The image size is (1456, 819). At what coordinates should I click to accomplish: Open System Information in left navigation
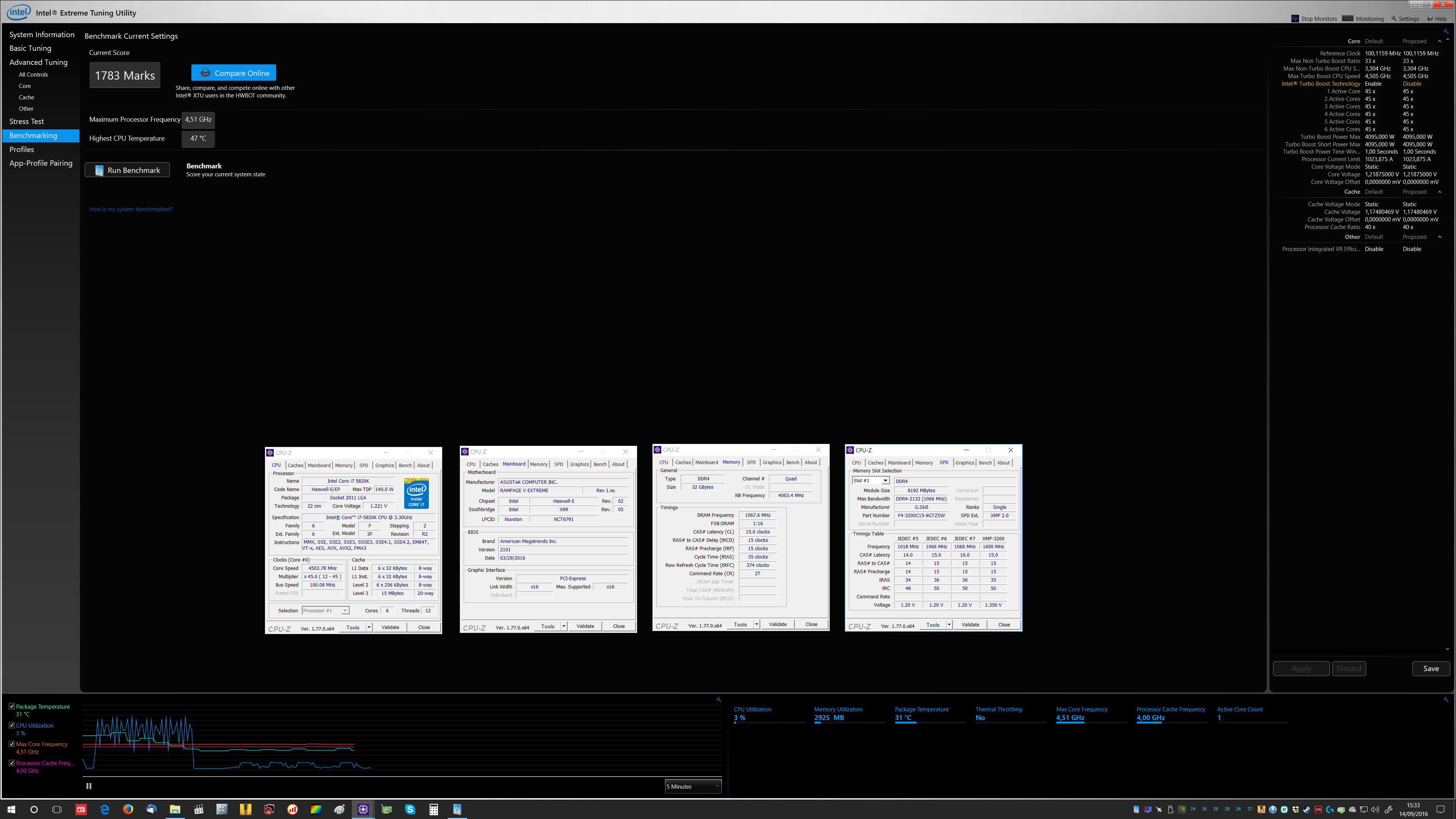coord(42,35)
